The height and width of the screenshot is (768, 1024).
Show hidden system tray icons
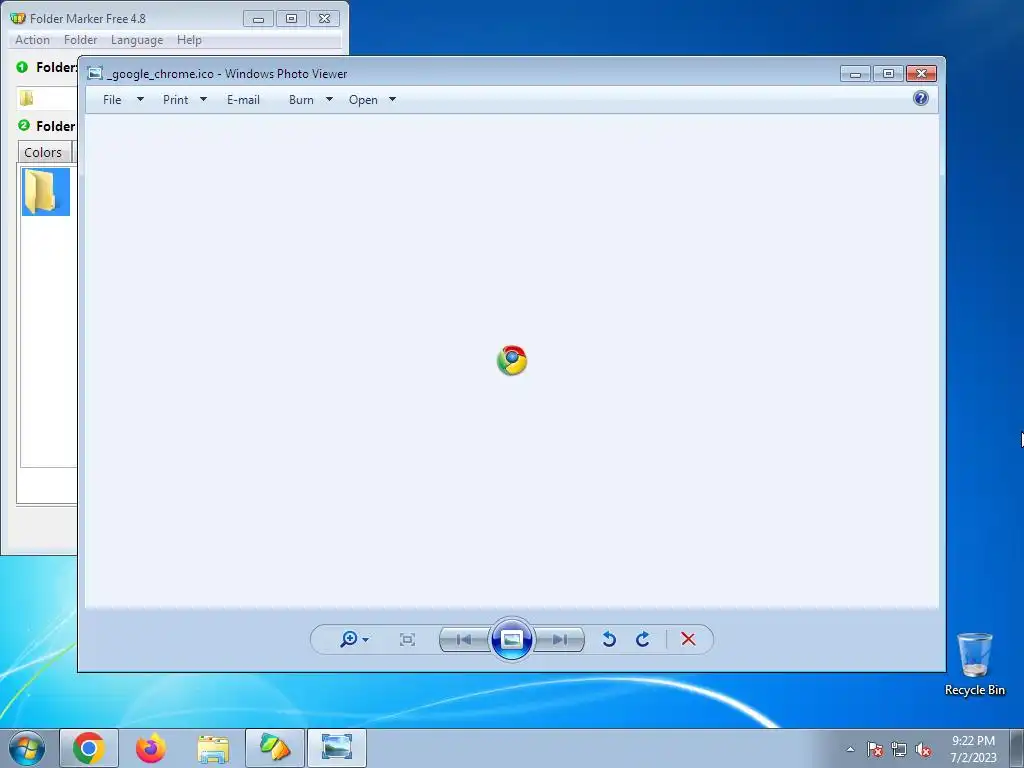850,749
